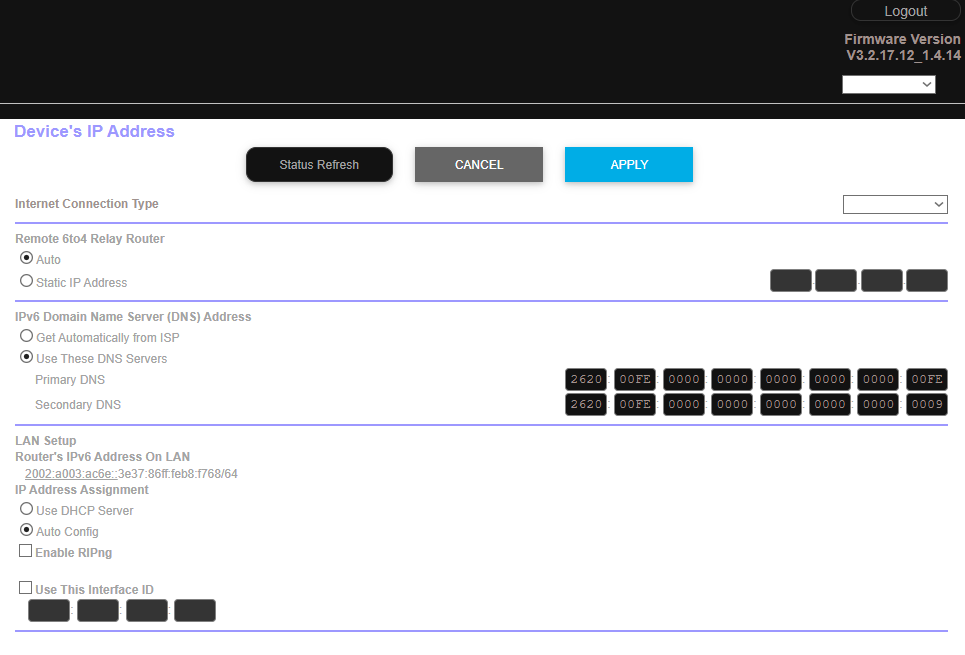Click the Logout button

click(905, 11)
